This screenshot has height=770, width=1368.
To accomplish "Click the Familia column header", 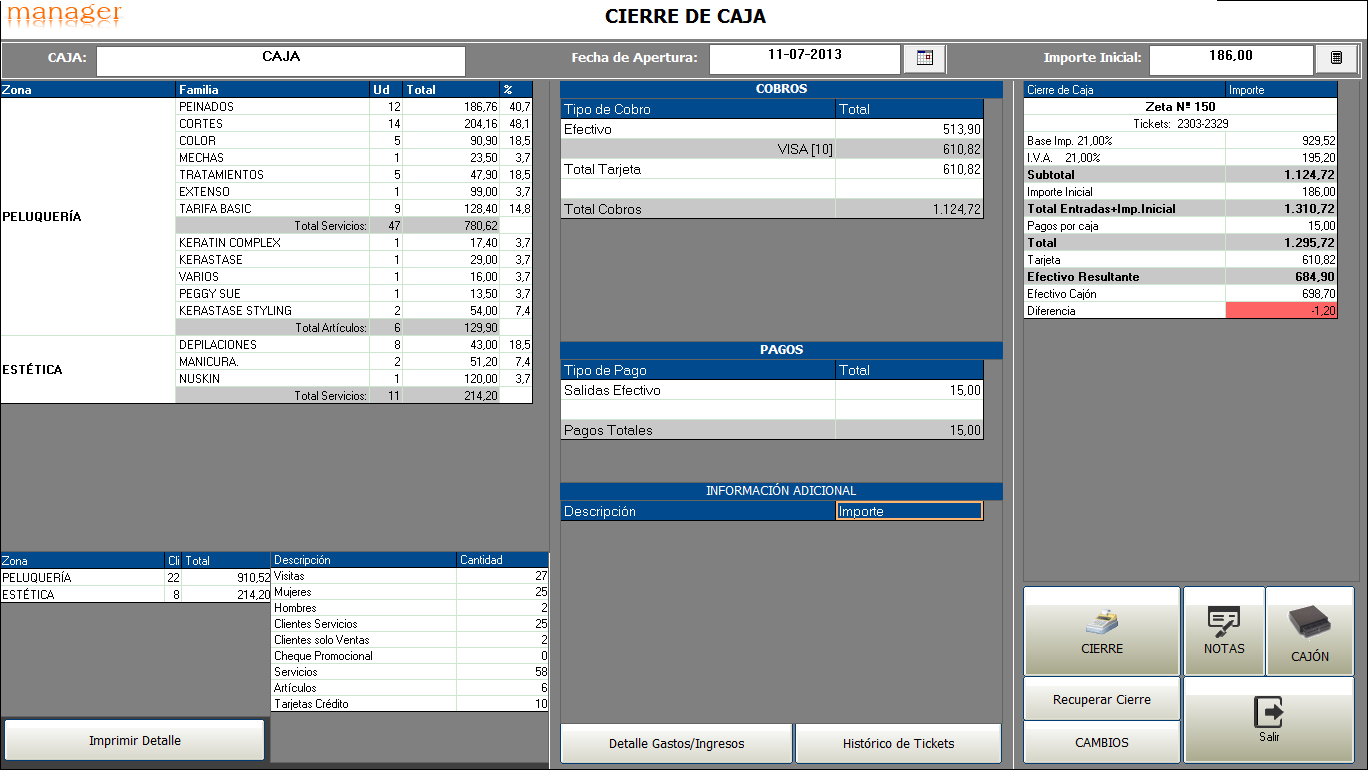I will click(272, 90).
